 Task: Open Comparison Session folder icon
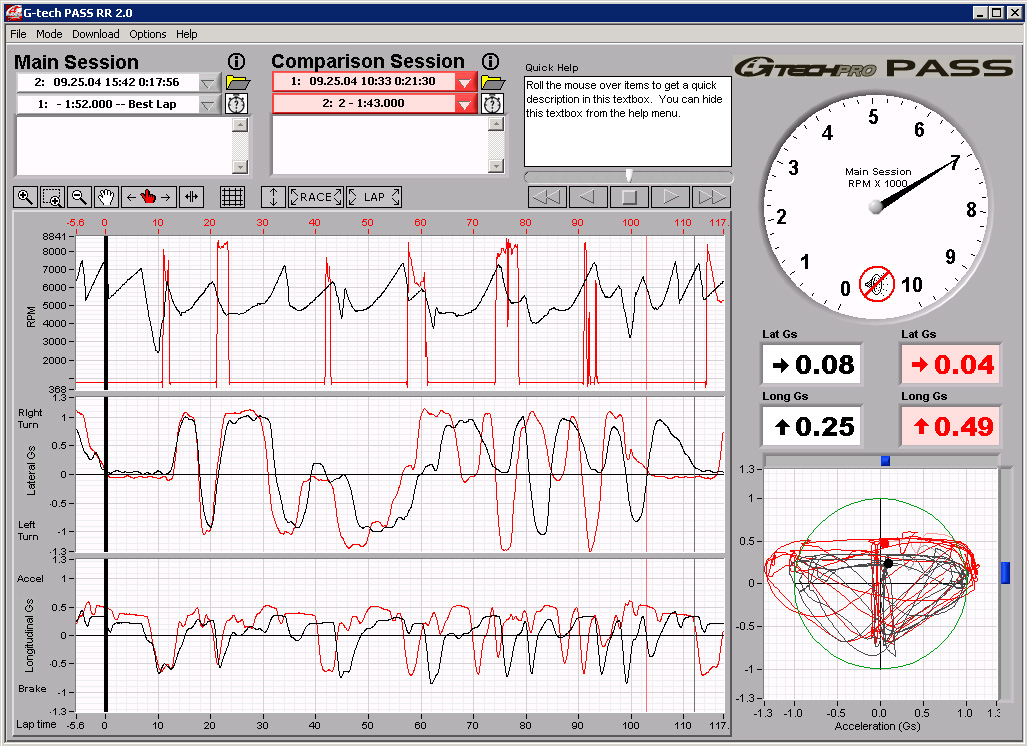coord(493,83)
